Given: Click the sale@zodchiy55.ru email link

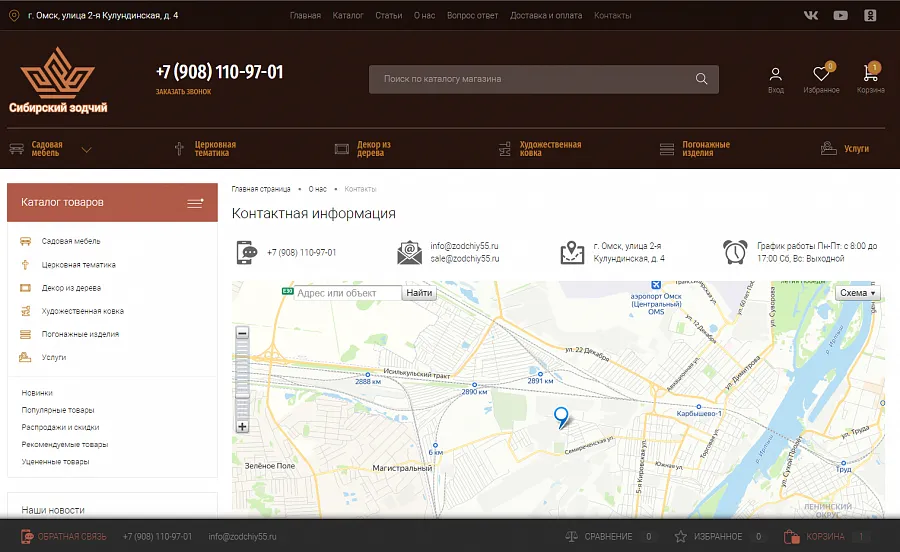Looking at the screenshot, I should click(465, 259).
